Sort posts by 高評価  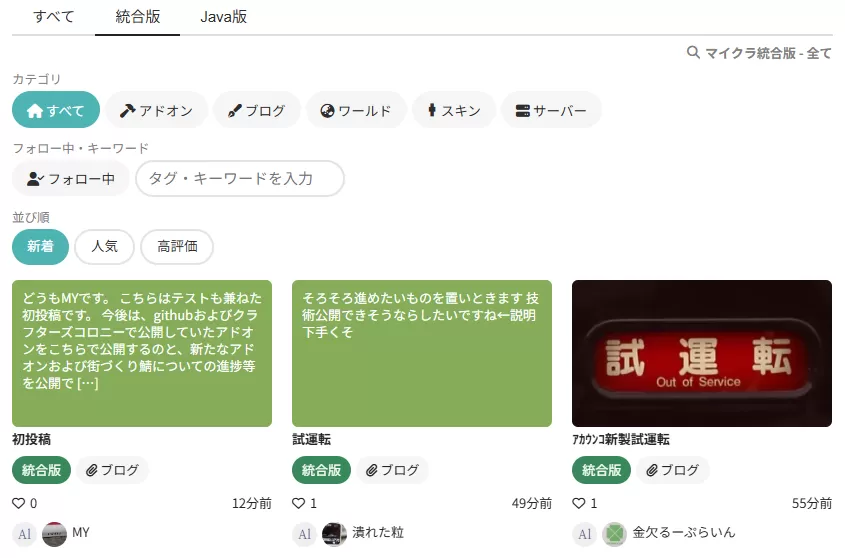pos(177,247)
